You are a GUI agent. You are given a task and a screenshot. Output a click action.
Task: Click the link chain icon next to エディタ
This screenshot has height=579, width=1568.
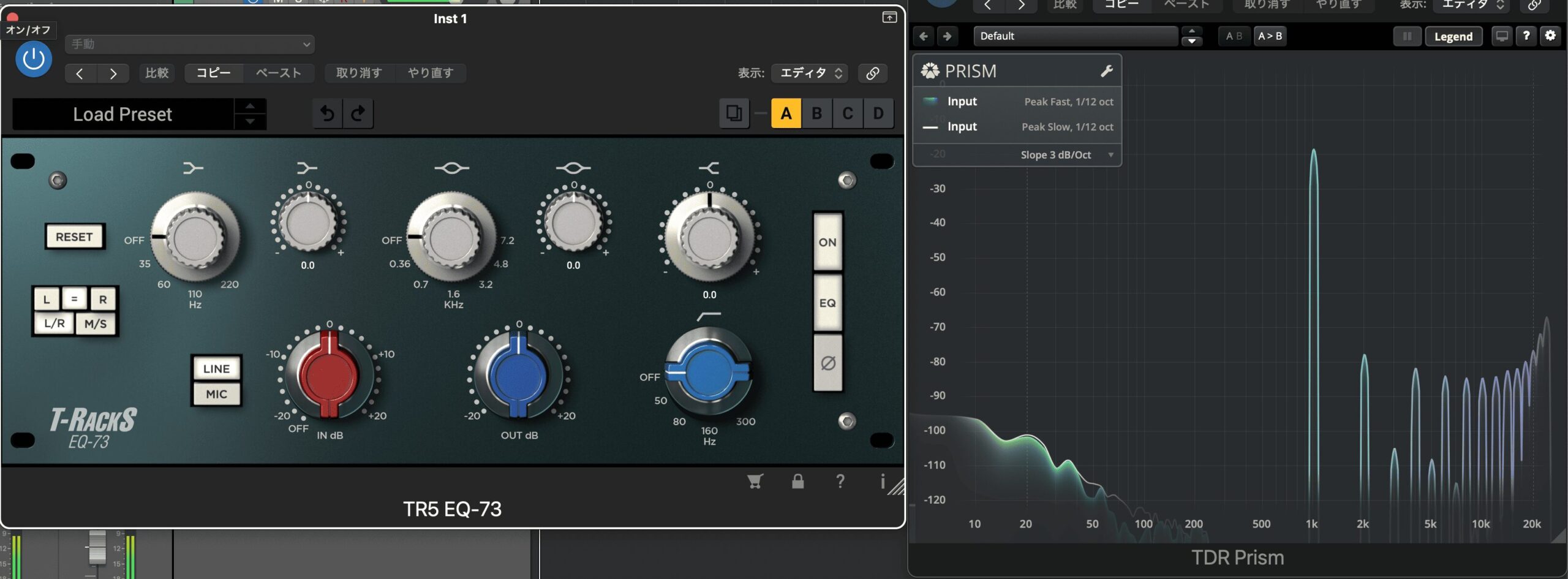coord(872,73)
